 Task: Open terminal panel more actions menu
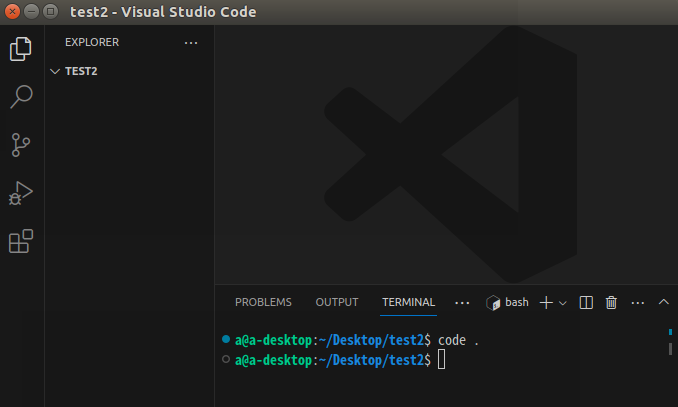(x=637, y=303)
